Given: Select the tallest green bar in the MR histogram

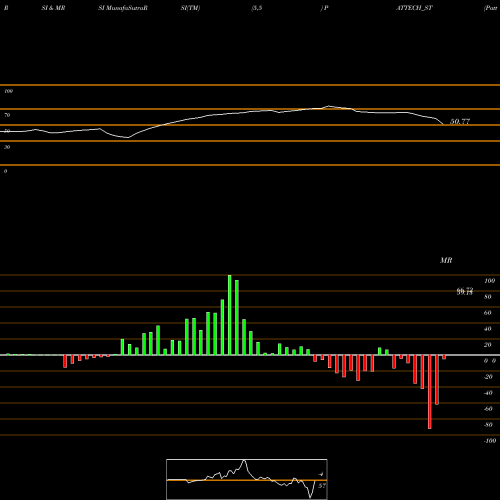Looking at the screenshot, I should [x=230, y=315].
